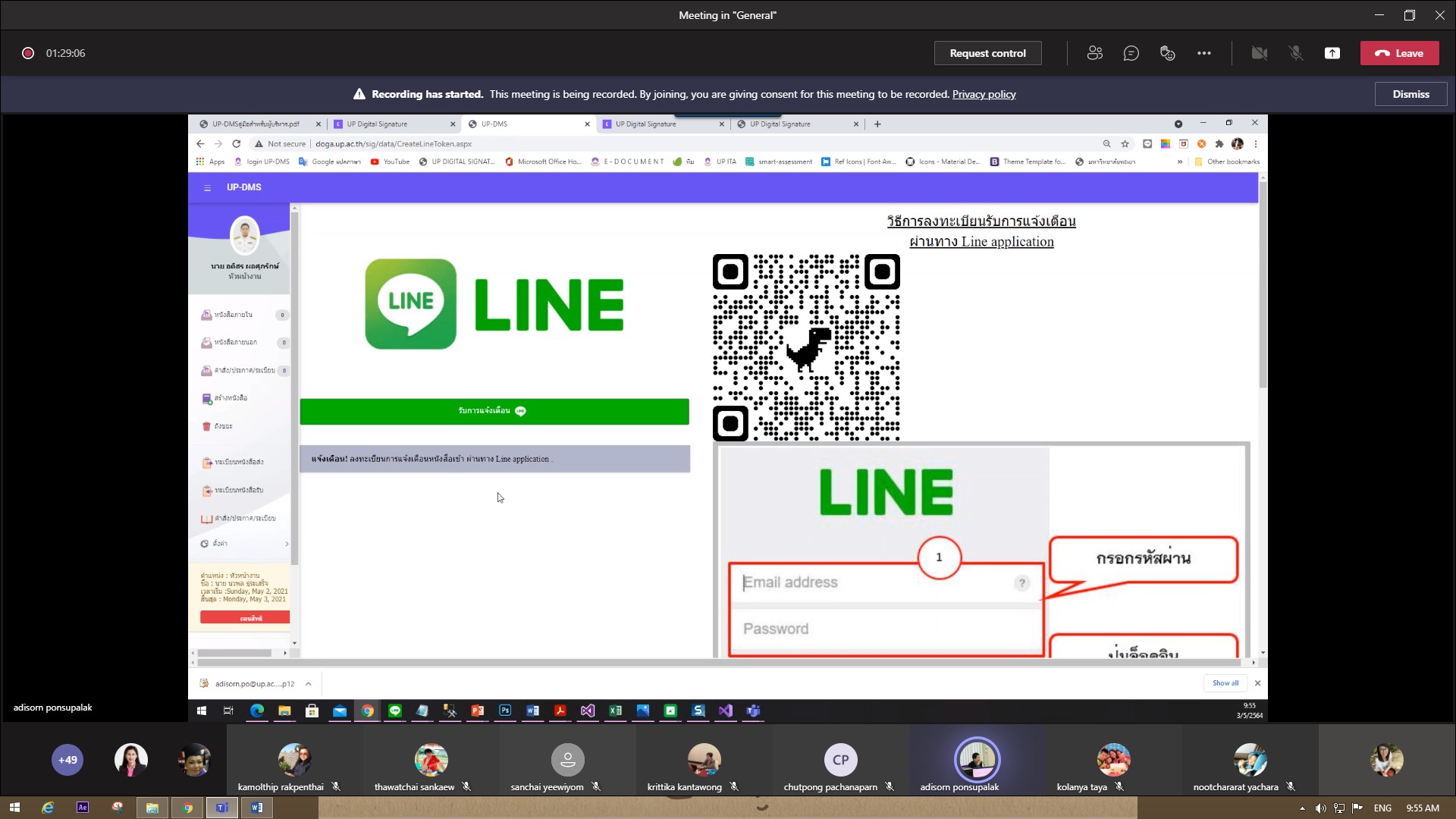Close the active UP-DMS browser tab
1456x819 pixels.
(587, 124)
